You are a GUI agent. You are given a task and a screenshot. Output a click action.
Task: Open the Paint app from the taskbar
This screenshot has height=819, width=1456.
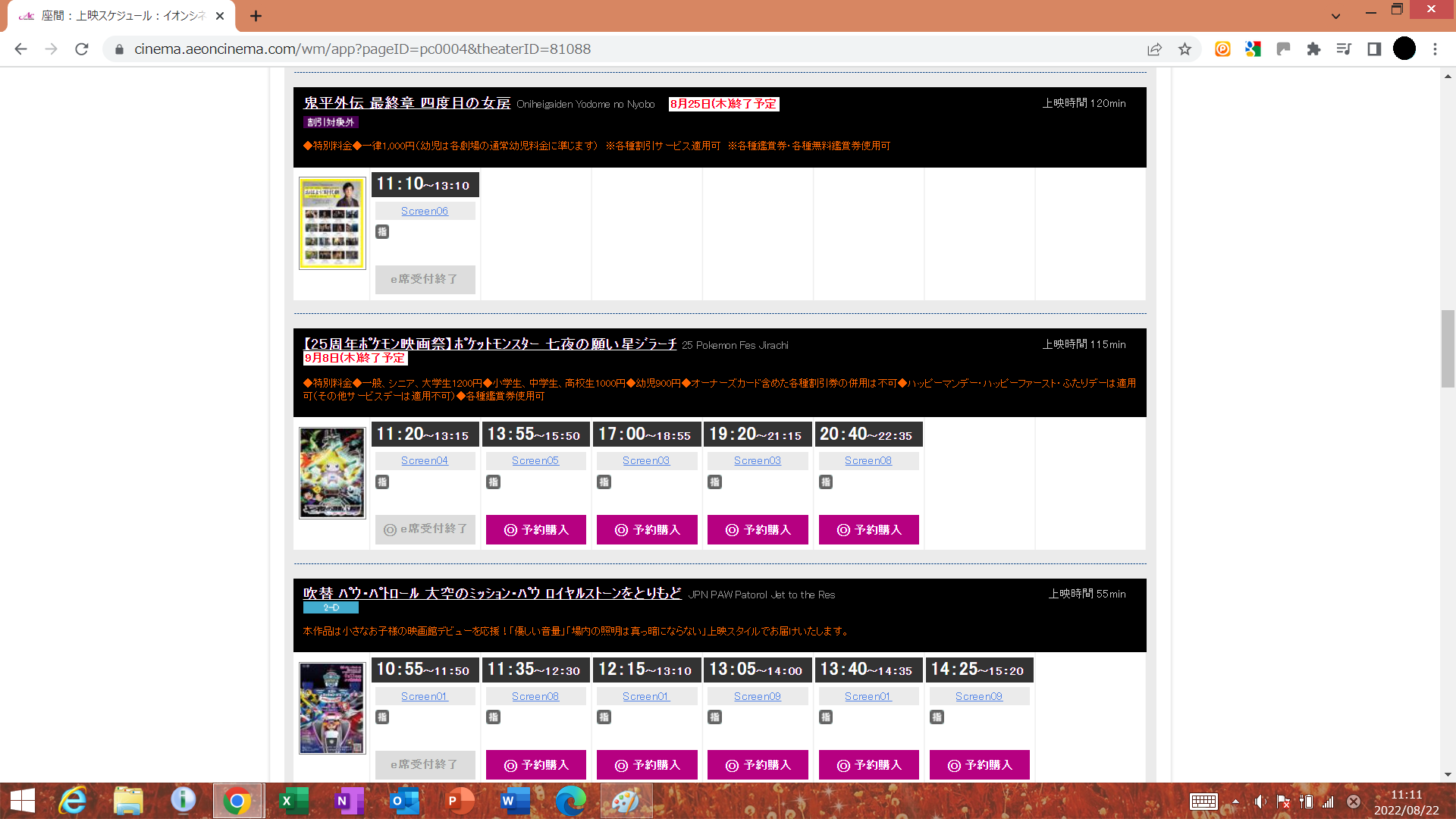pyautogui.click(x=626, y=801)
